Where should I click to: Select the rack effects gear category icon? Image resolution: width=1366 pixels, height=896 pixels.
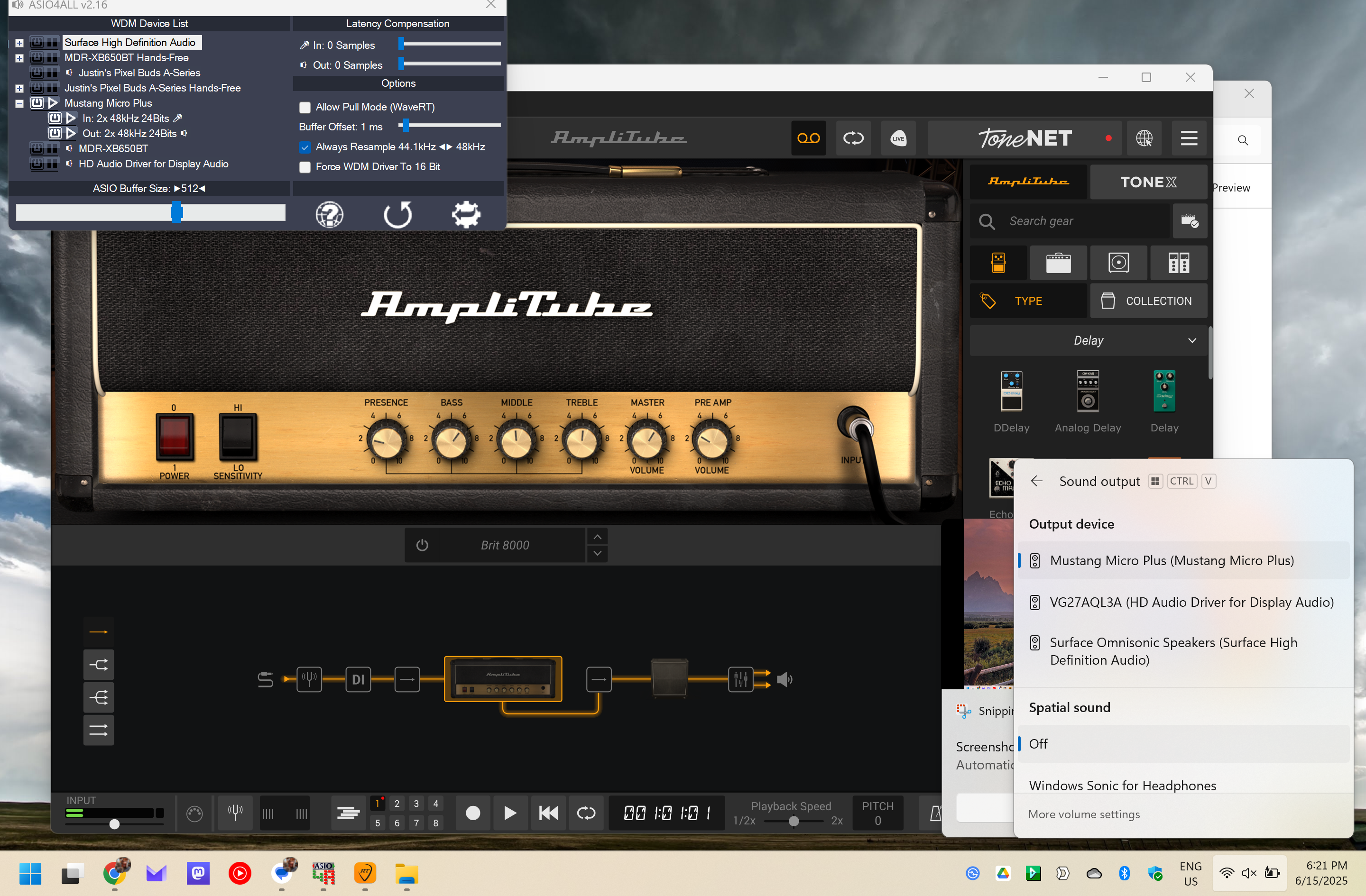pos(1178,263)
